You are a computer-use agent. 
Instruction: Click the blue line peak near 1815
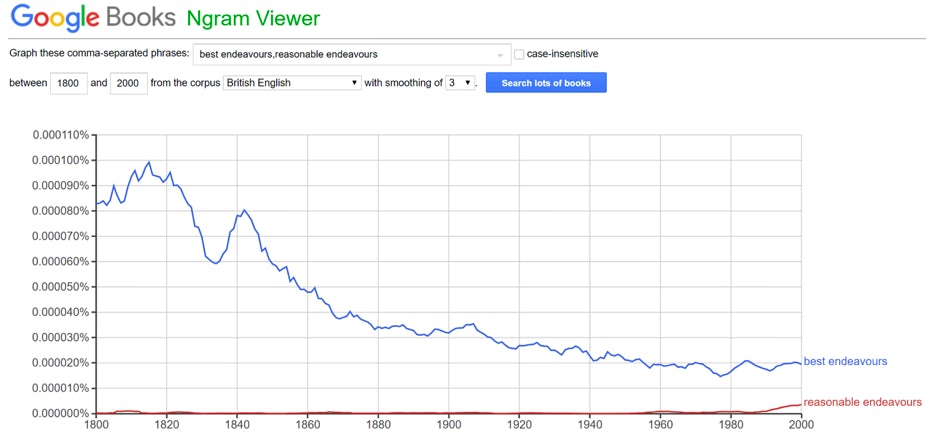[149, 162]
